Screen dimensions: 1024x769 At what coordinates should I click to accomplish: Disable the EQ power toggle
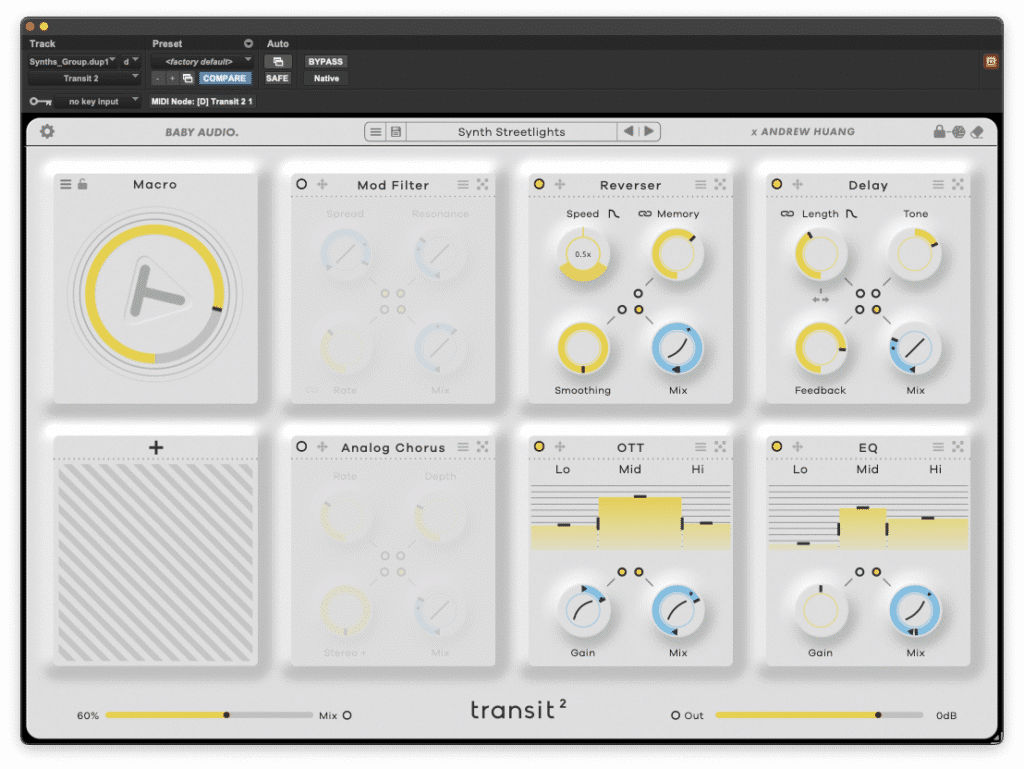tap(777, 447)
